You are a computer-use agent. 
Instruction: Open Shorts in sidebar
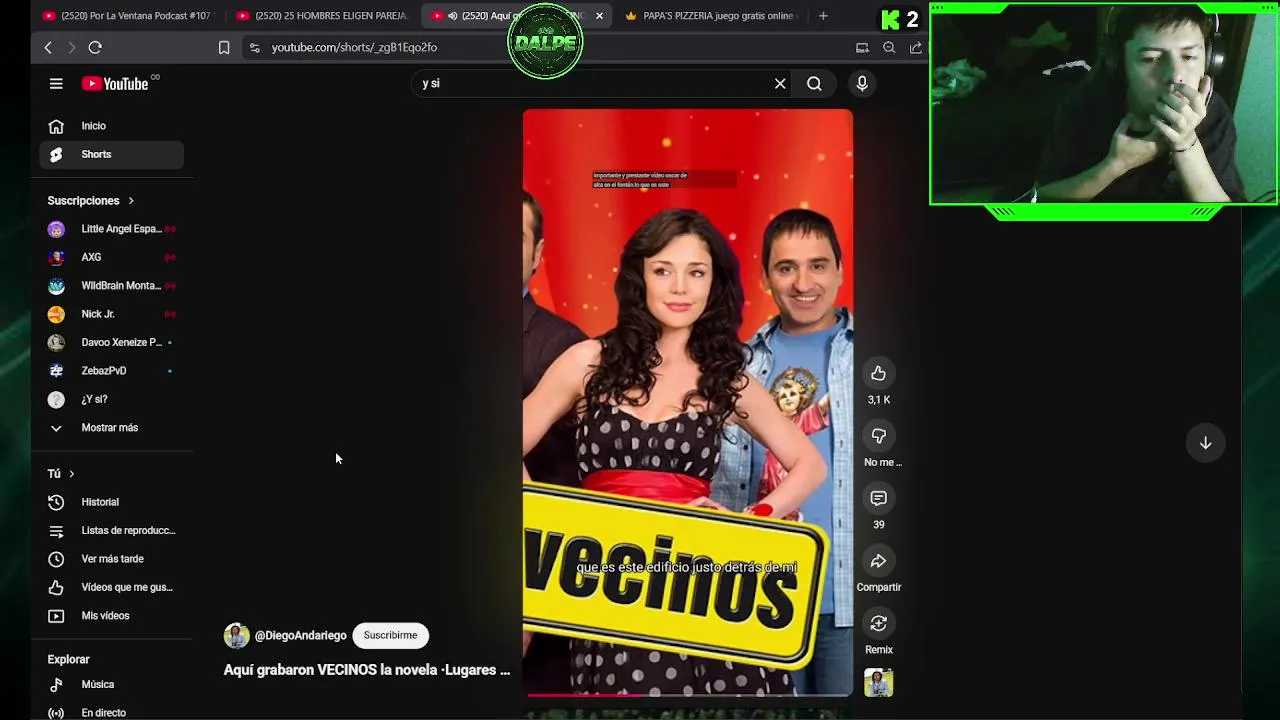(x=111, y=154)
